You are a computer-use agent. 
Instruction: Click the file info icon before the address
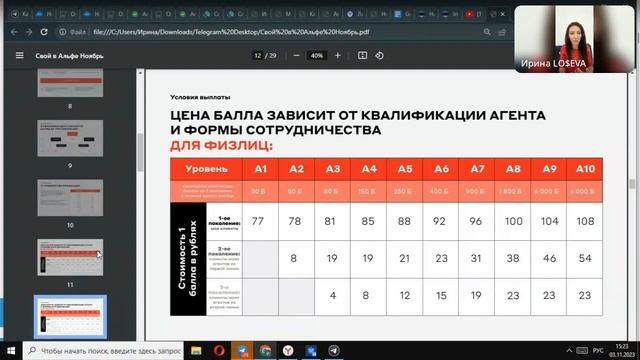(62, 32)
